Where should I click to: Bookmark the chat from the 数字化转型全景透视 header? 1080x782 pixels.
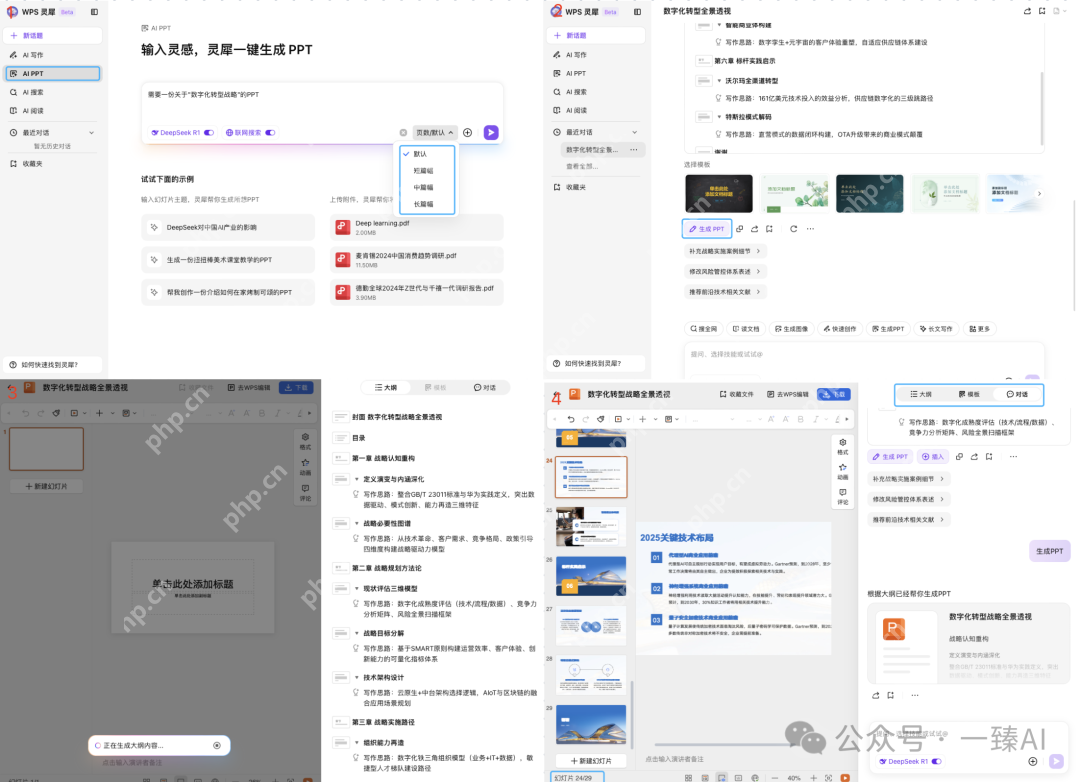[x=1042, y=11]
